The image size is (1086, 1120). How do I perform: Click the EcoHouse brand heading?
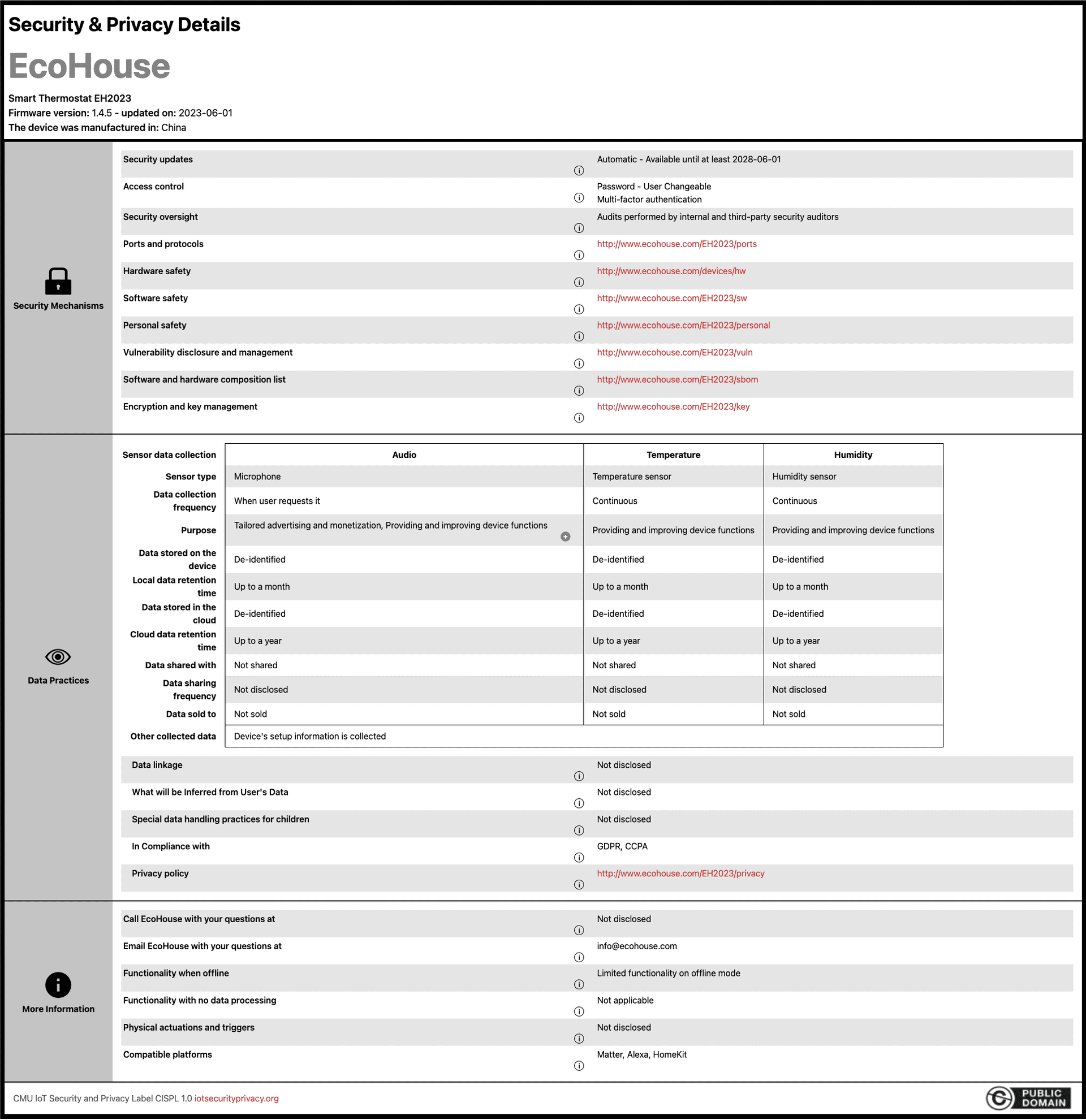pos(89,66)
